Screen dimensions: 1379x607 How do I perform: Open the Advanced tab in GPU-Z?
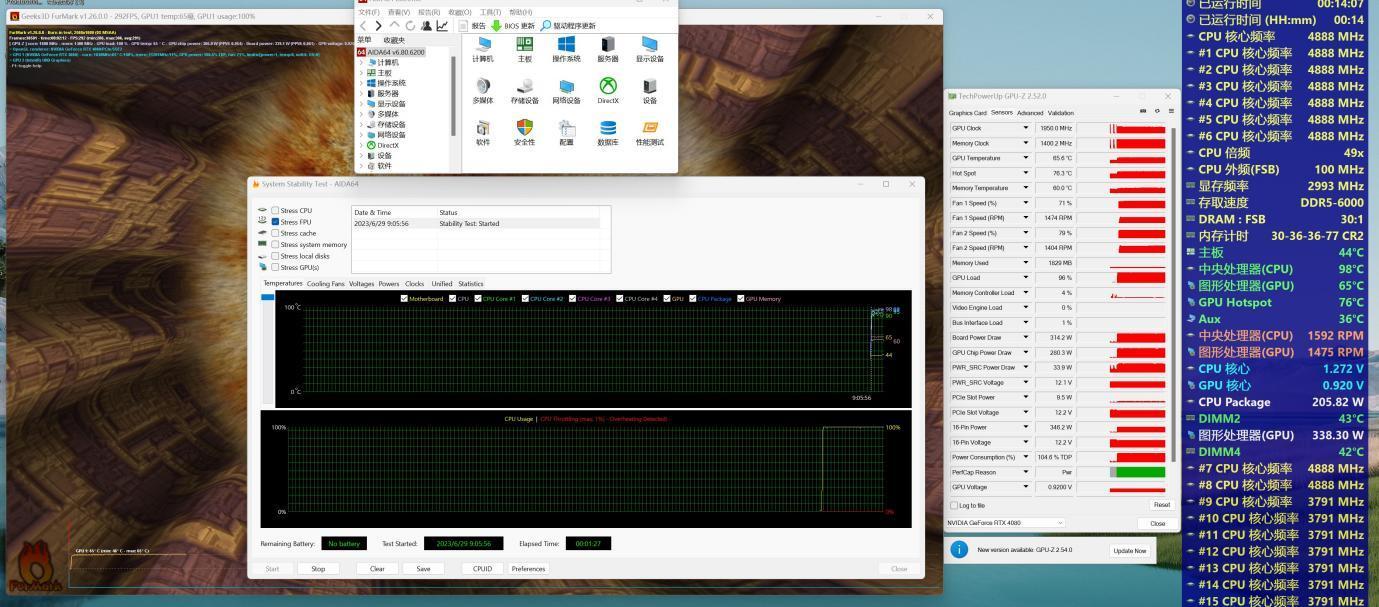click(x=1030, y=113)
